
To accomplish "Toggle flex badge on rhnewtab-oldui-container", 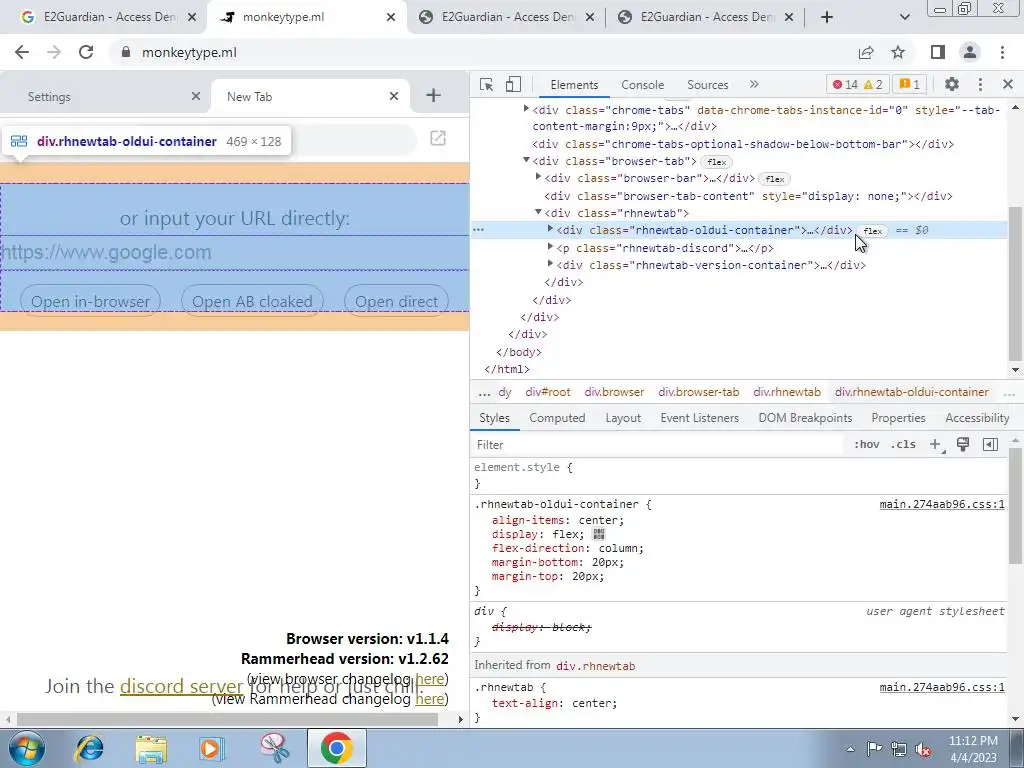I will coord(872,231).
